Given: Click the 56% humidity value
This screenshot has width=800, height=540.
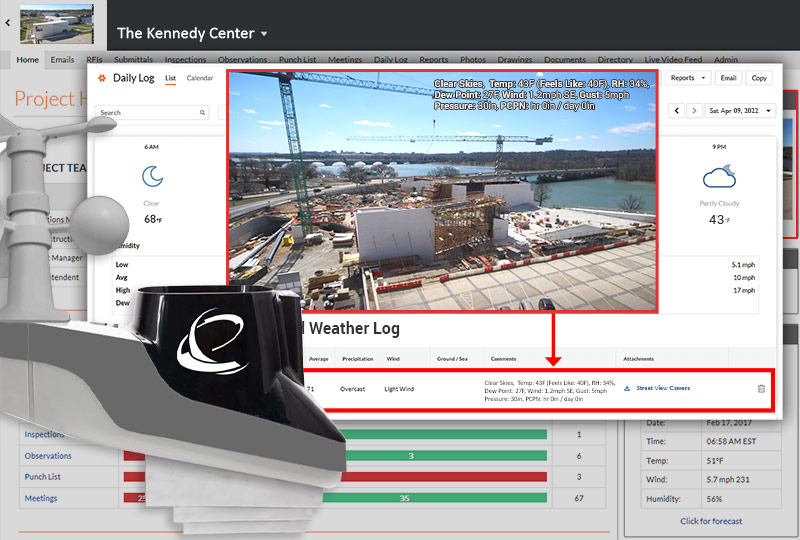Looking at the screenshot, I should point(714,499).
